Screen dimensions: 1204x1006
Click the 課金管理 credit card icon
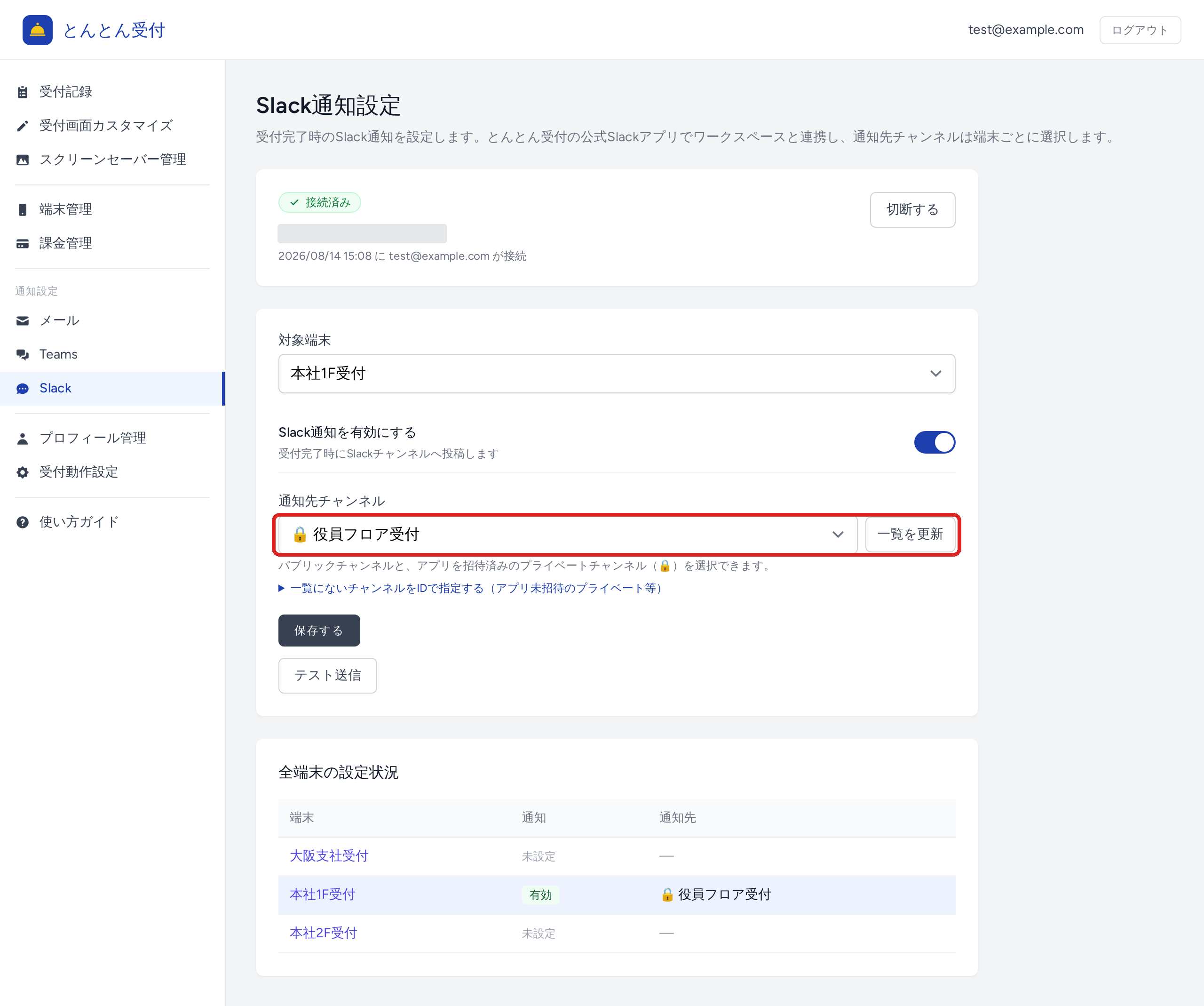tap(23, 243)
